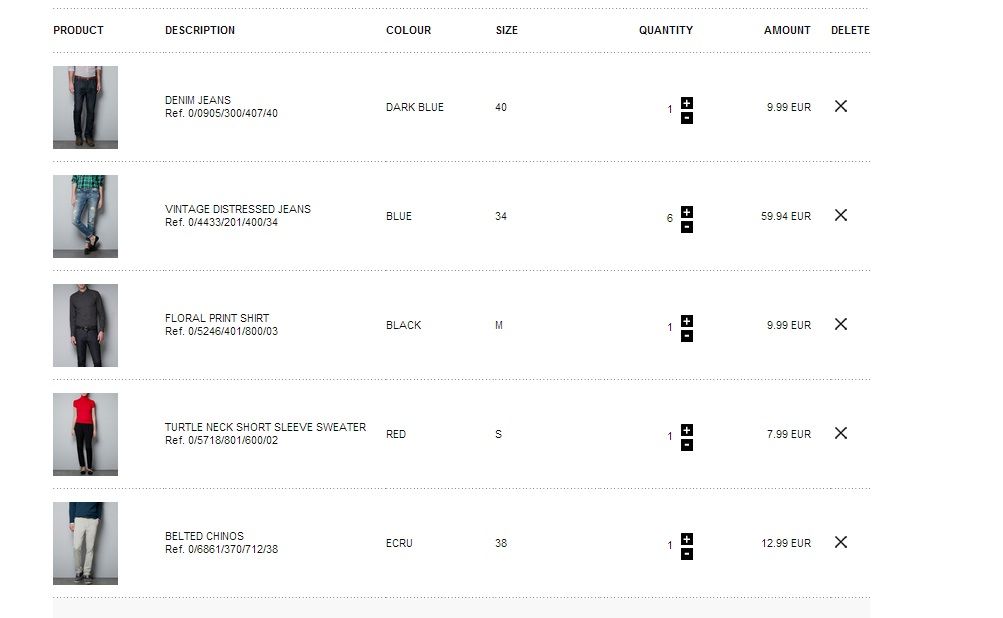The width and height of the screenshot is (1003, 618).
Task: Decrease Vintage Distressed Jeans quantity
Action: tap(687, 227)
